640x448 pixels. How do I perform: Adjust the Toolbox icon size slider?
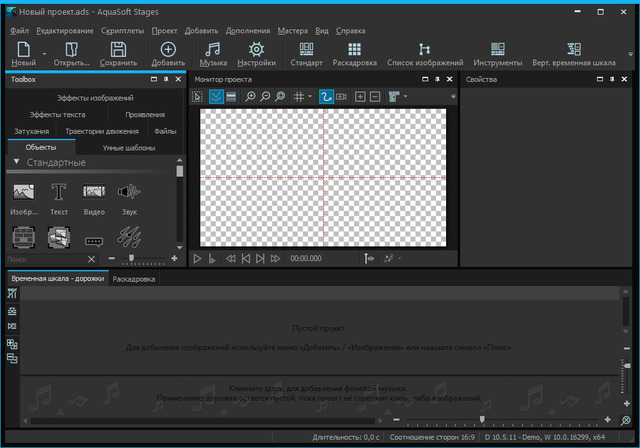130,259
